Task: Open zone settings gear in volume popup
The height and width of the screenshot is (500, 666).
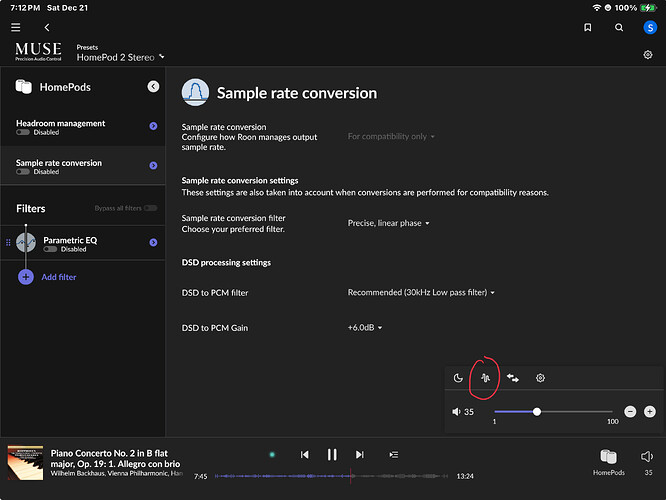Action: tap(540, 378)
